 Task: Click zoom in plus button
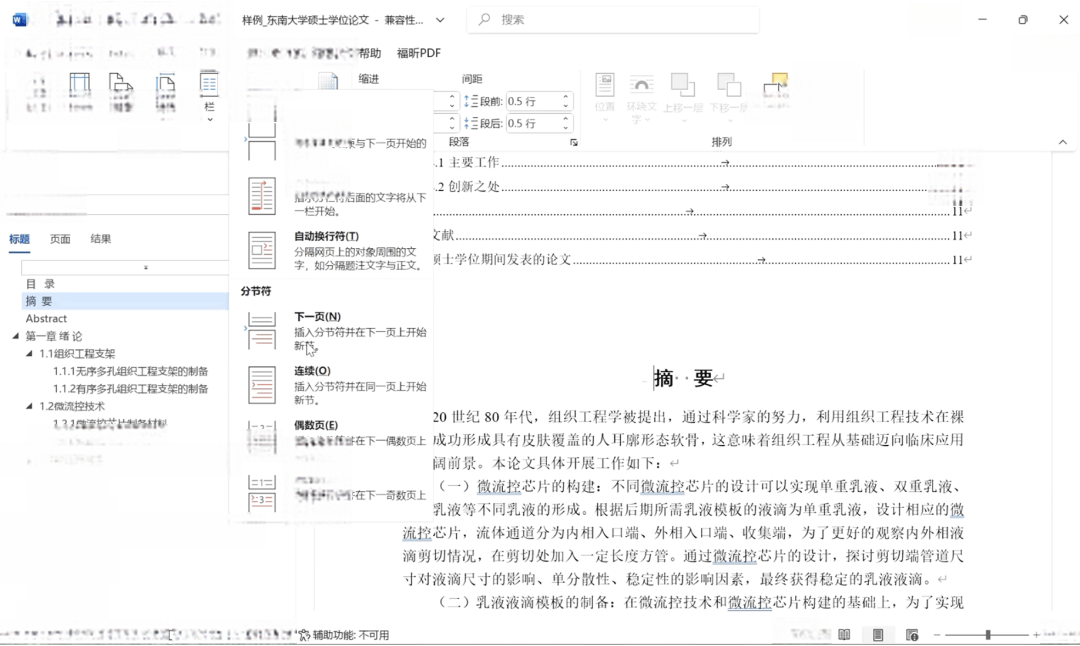coord(1036,635)
